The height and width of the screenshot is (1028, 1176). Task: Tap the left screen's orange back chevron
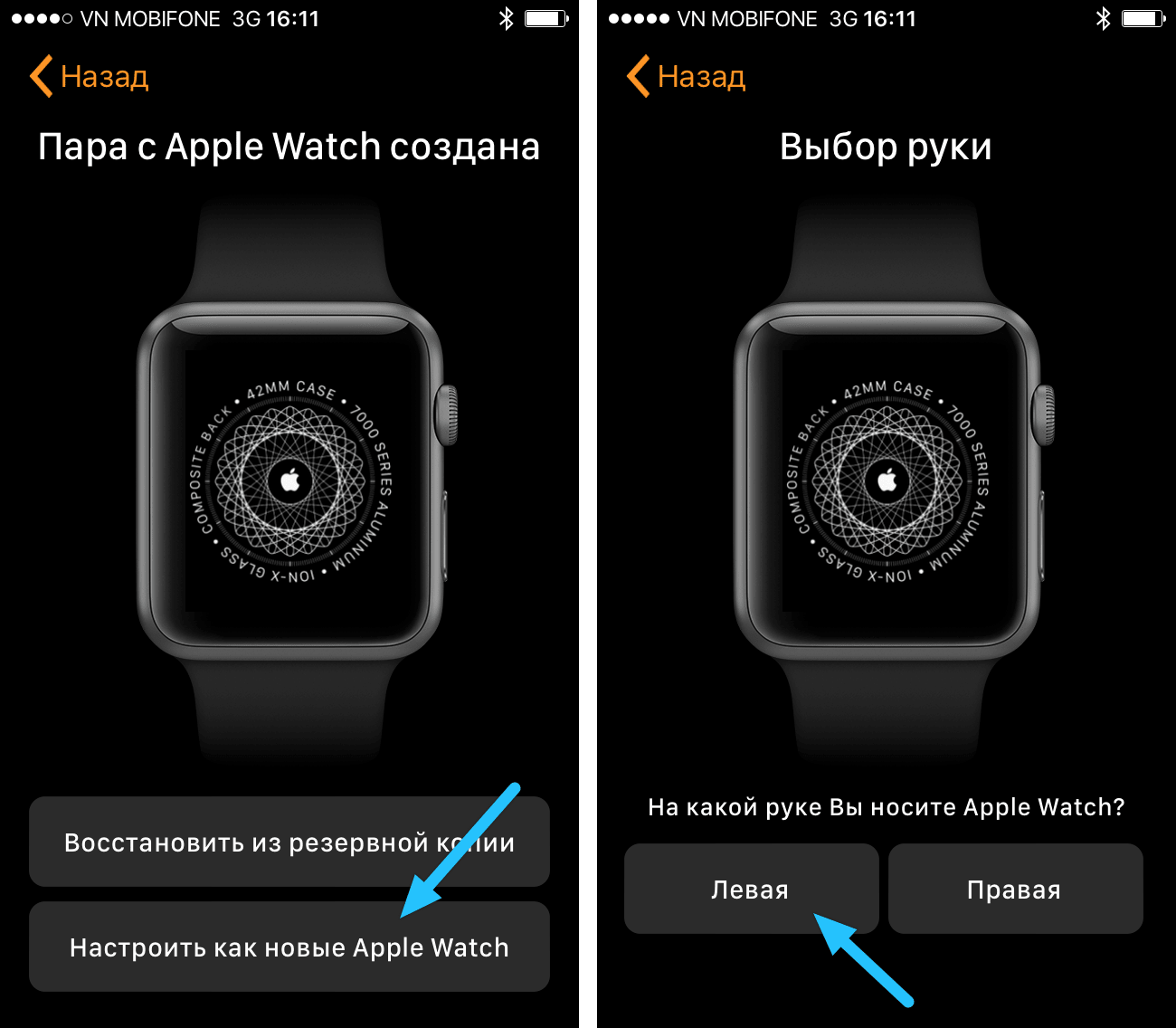pyautogui.click(x=41, y=76)
